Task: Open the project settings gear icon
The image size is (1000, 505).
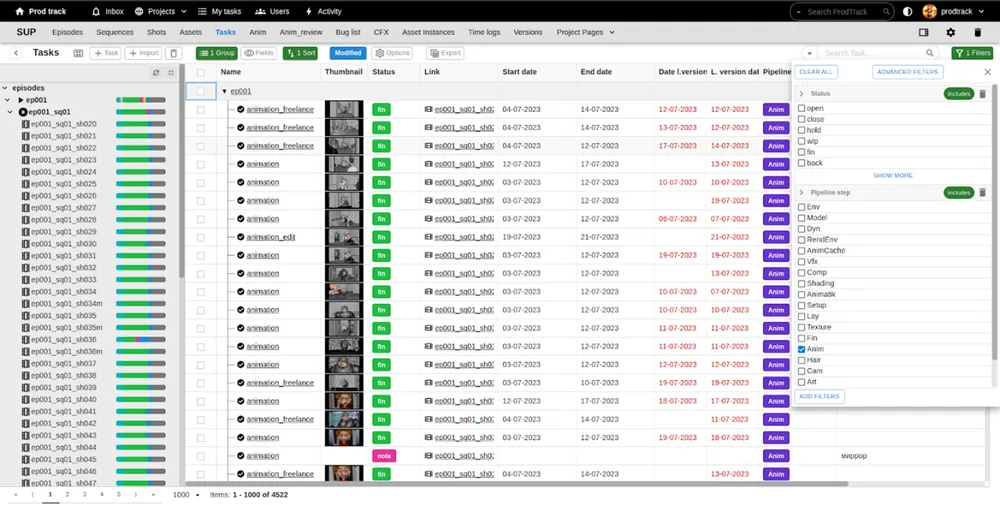Action: (x=950, y=32)
